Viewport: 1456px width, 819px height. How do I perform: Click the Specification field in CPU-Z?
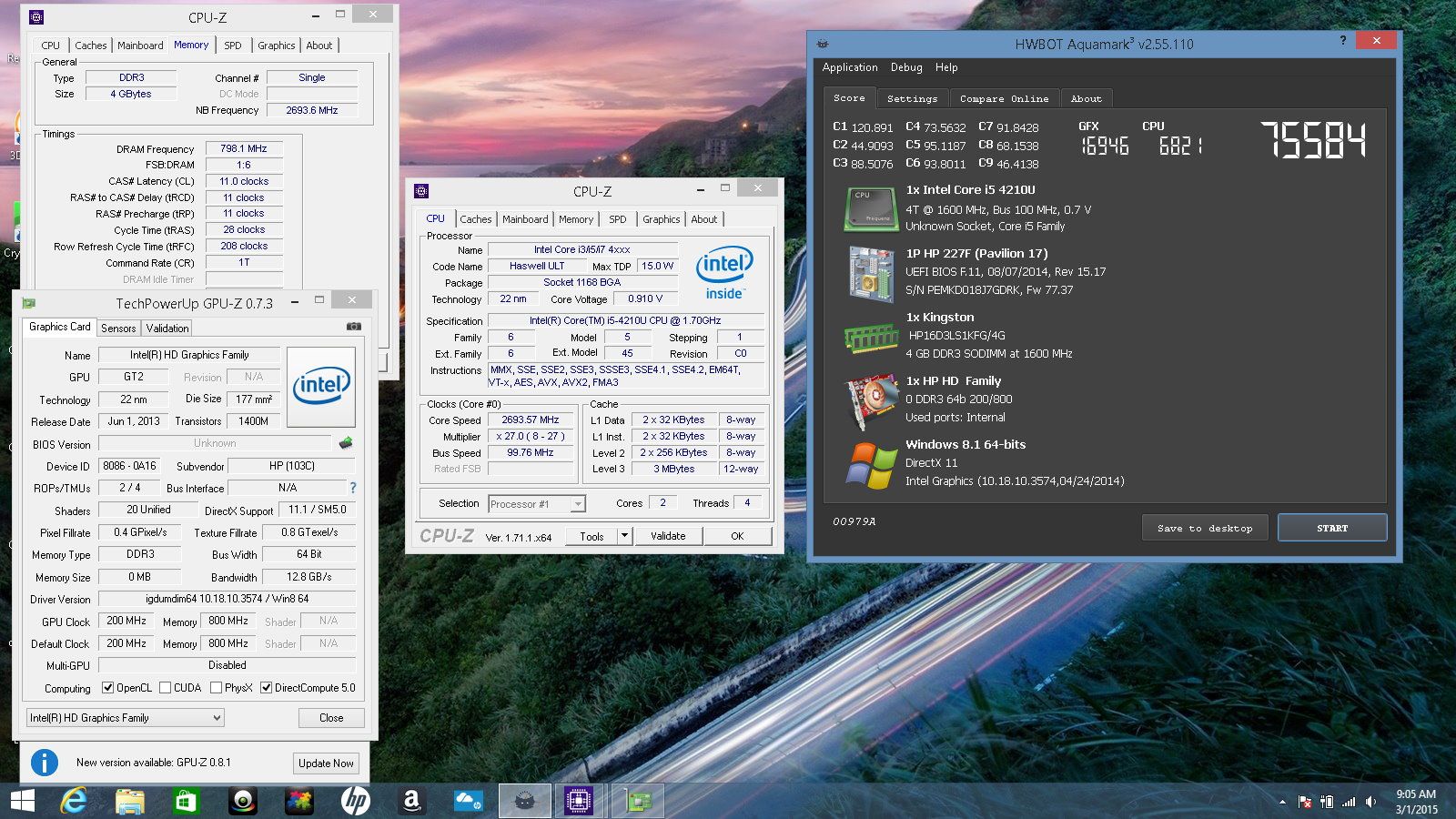tap(625, 320)
